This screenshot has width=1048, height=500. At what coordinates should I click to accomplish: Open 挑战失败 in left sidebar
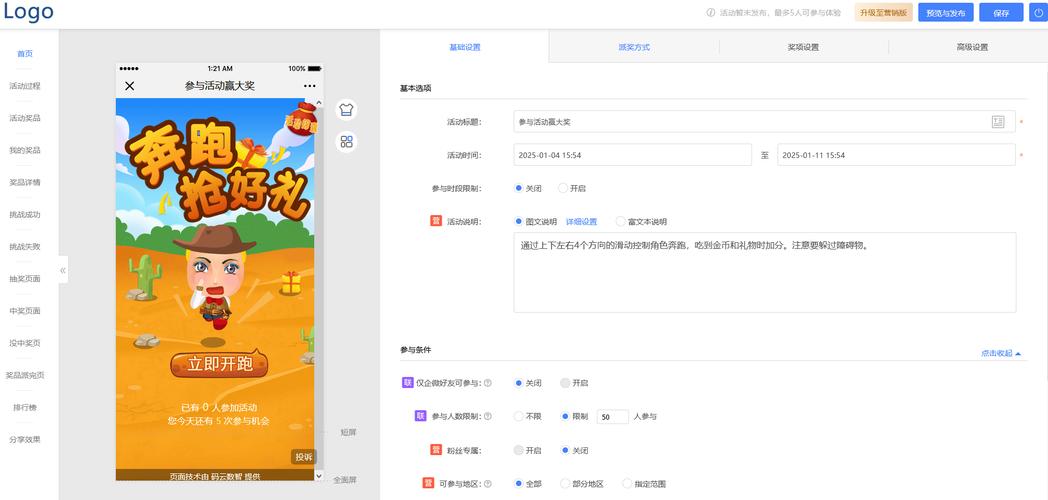pos(25,247)
